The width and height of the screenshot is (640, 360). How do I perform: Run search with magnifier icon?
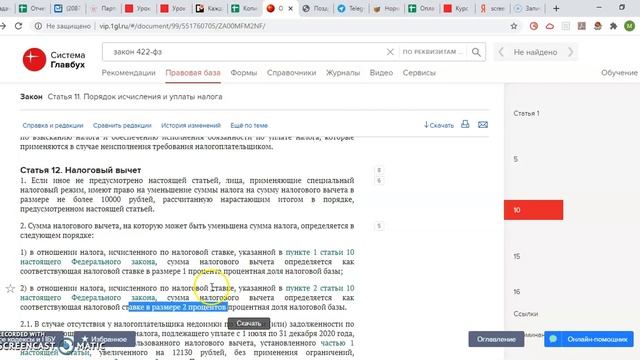[476, 52]
